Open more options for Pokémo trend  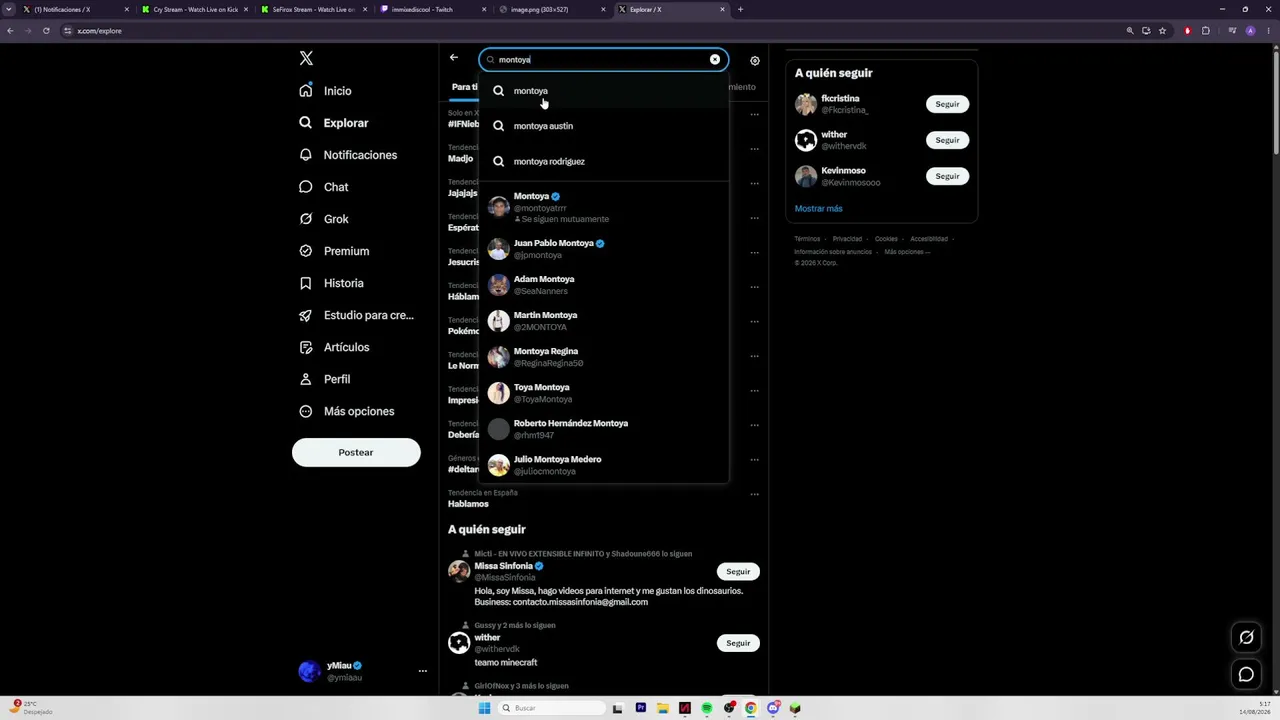click(755, 321)
